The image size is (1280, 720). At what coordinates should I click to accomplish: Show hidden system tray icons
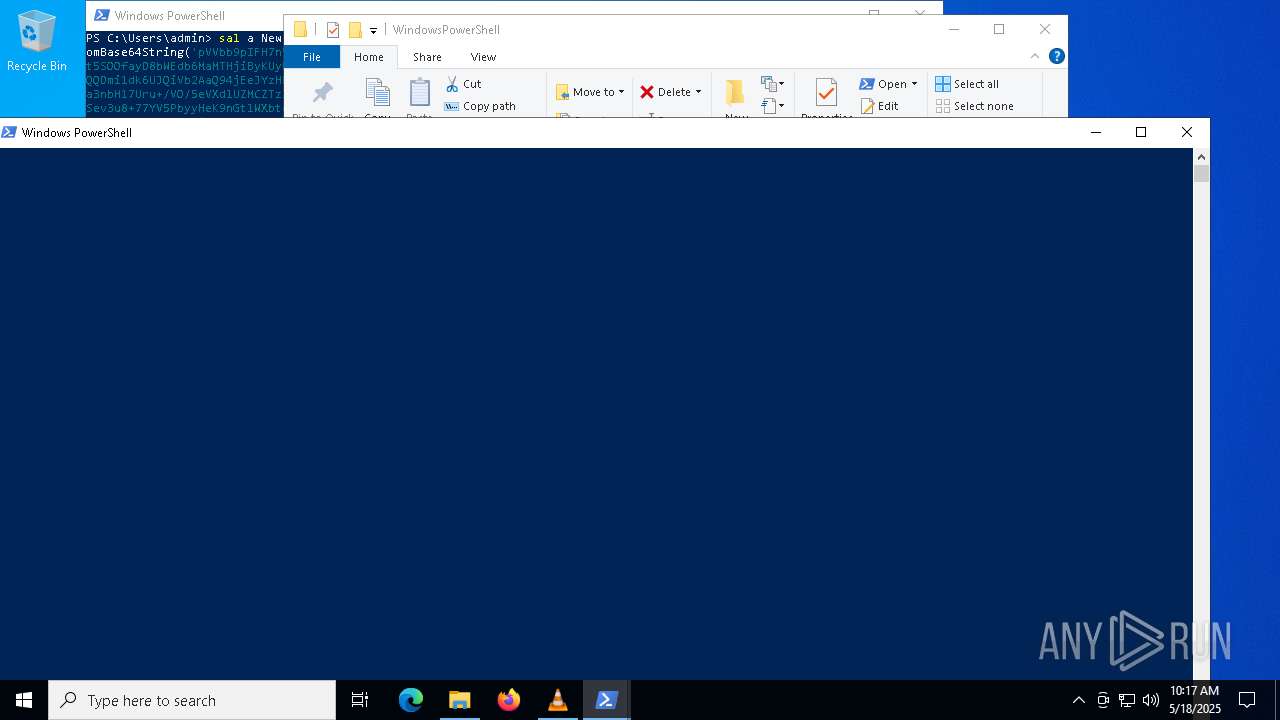click(1078, 700)
